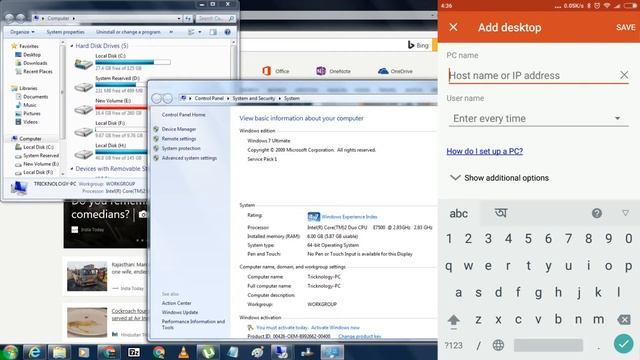Toggle the preview pane icon in Explorer

pos(213,32)
